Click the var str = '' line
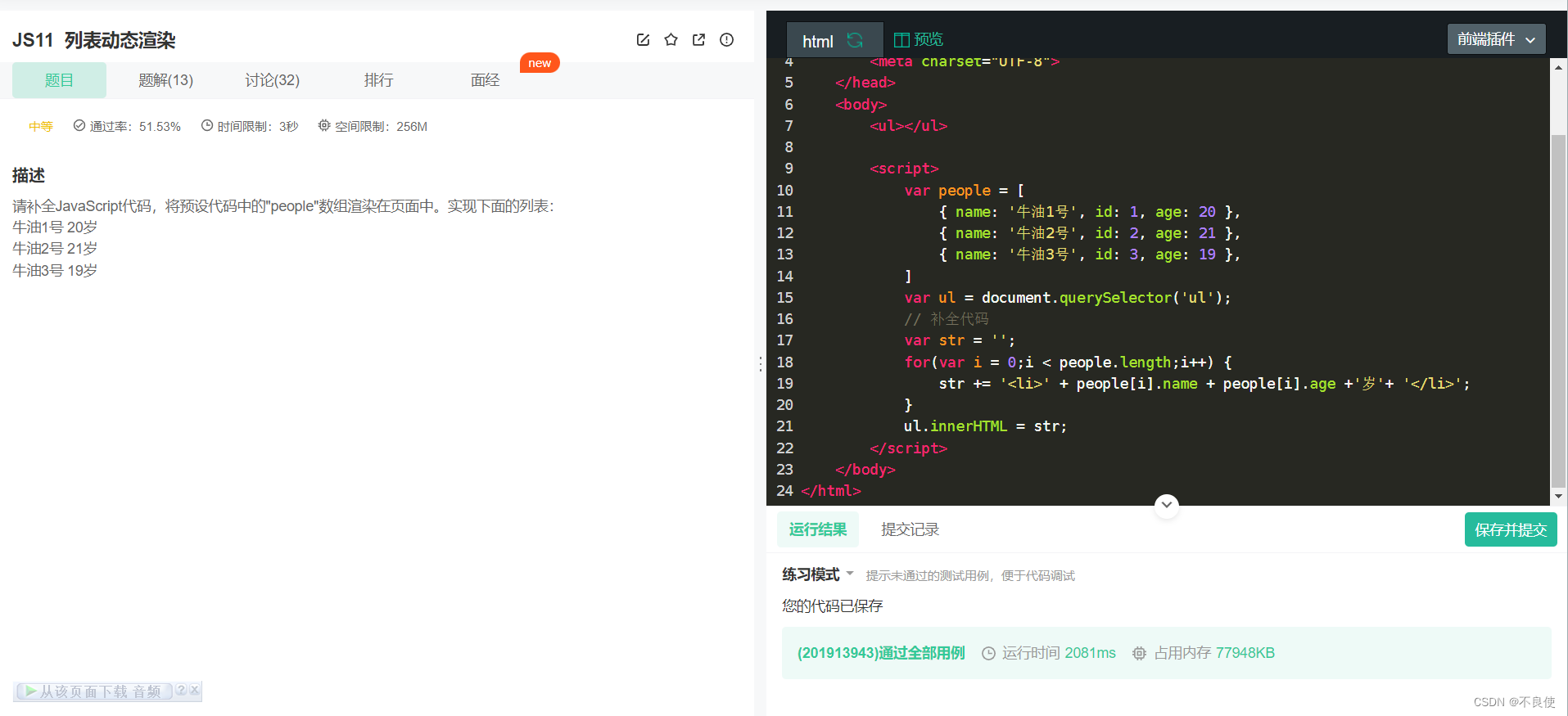1568x716 pixels. (x=960, y=340)
